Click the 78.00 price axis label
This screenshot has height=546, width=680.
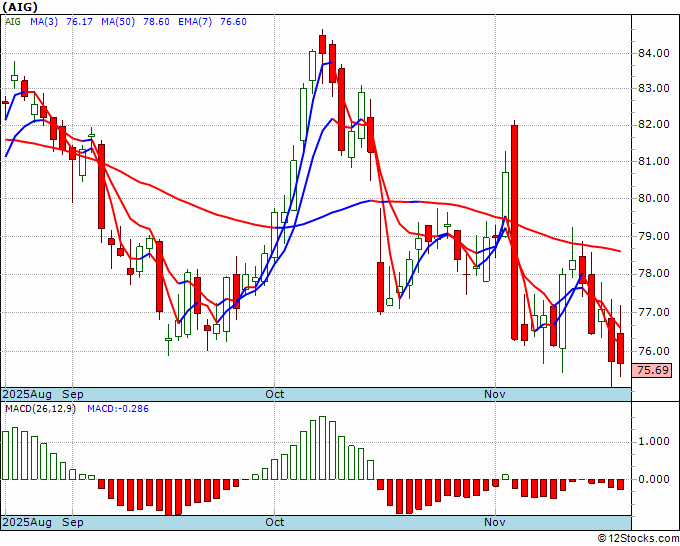[654, 274]
